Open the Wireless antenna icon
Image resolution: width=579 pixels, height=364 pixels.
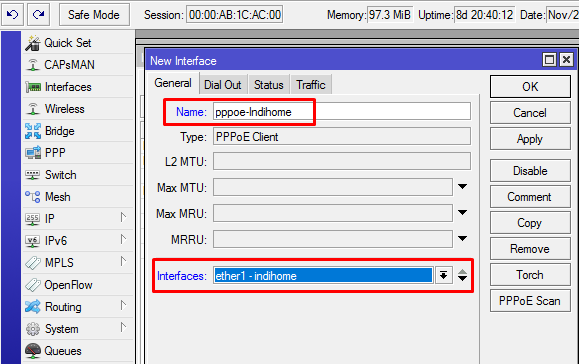32,109
